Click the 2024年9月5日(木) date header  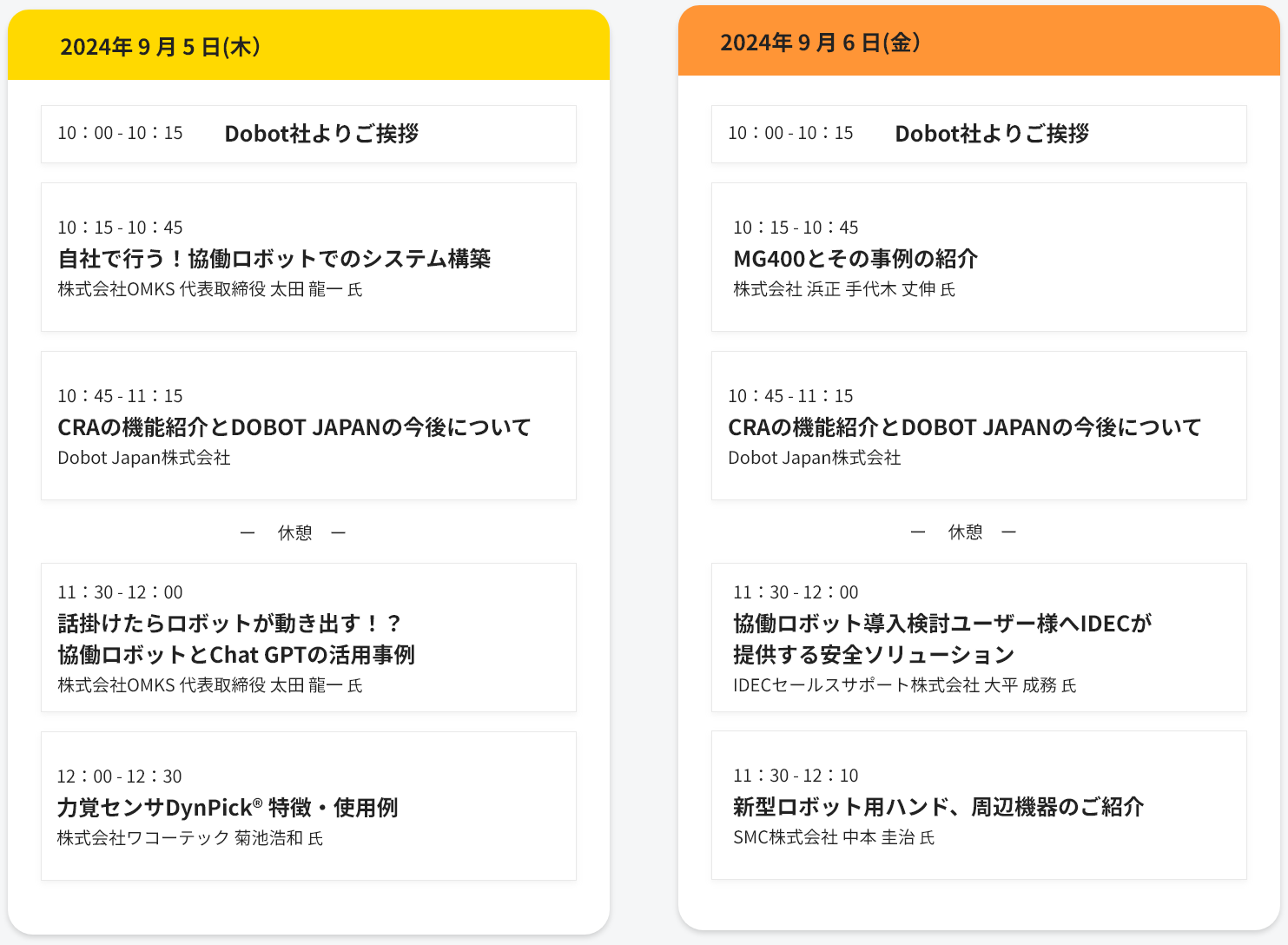point(308,45)
